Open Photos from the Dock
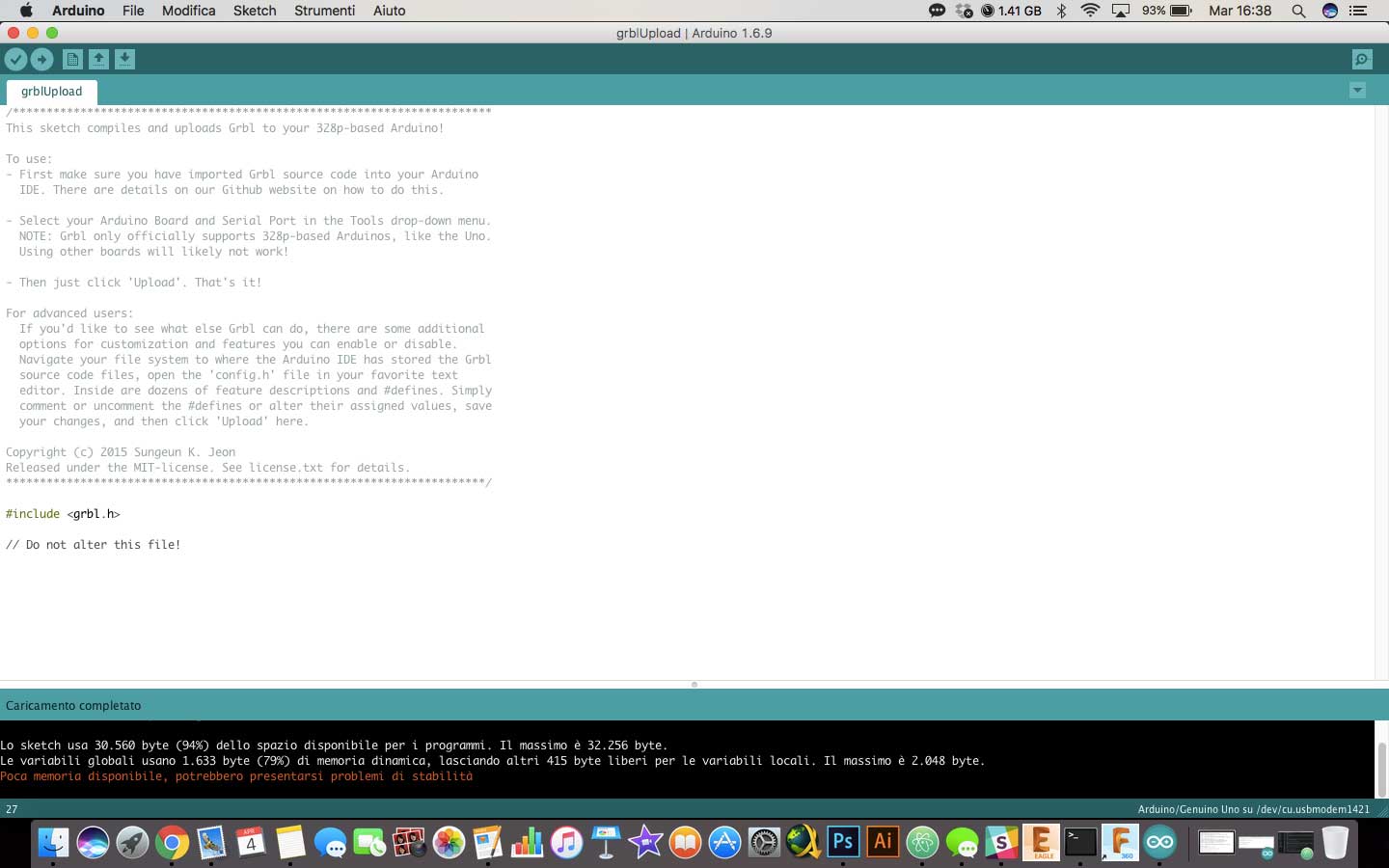 [x=449, y=843]
